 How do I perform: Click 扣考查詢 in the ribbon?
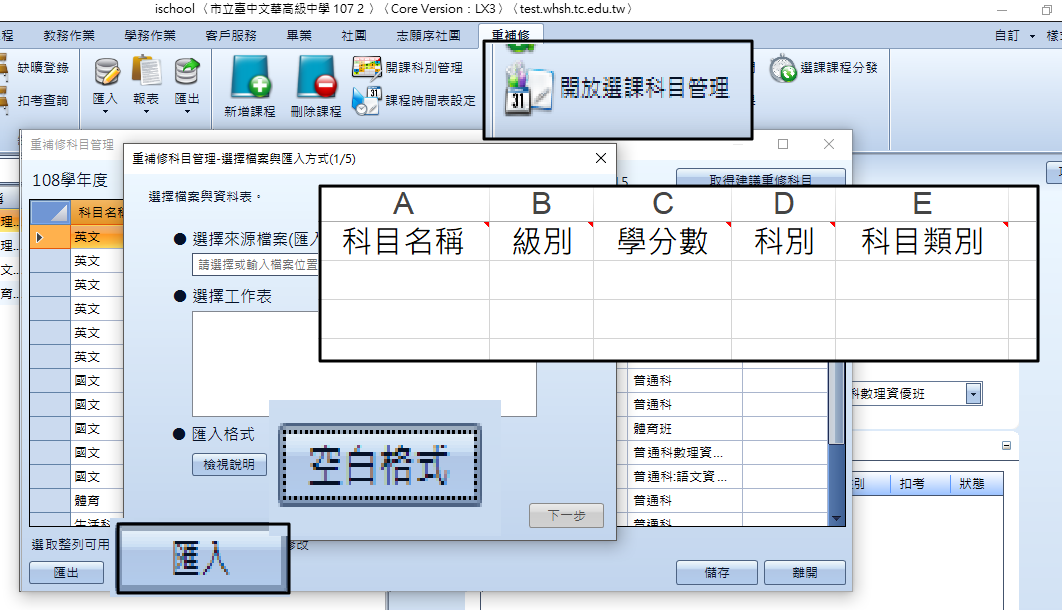[43, 100]
